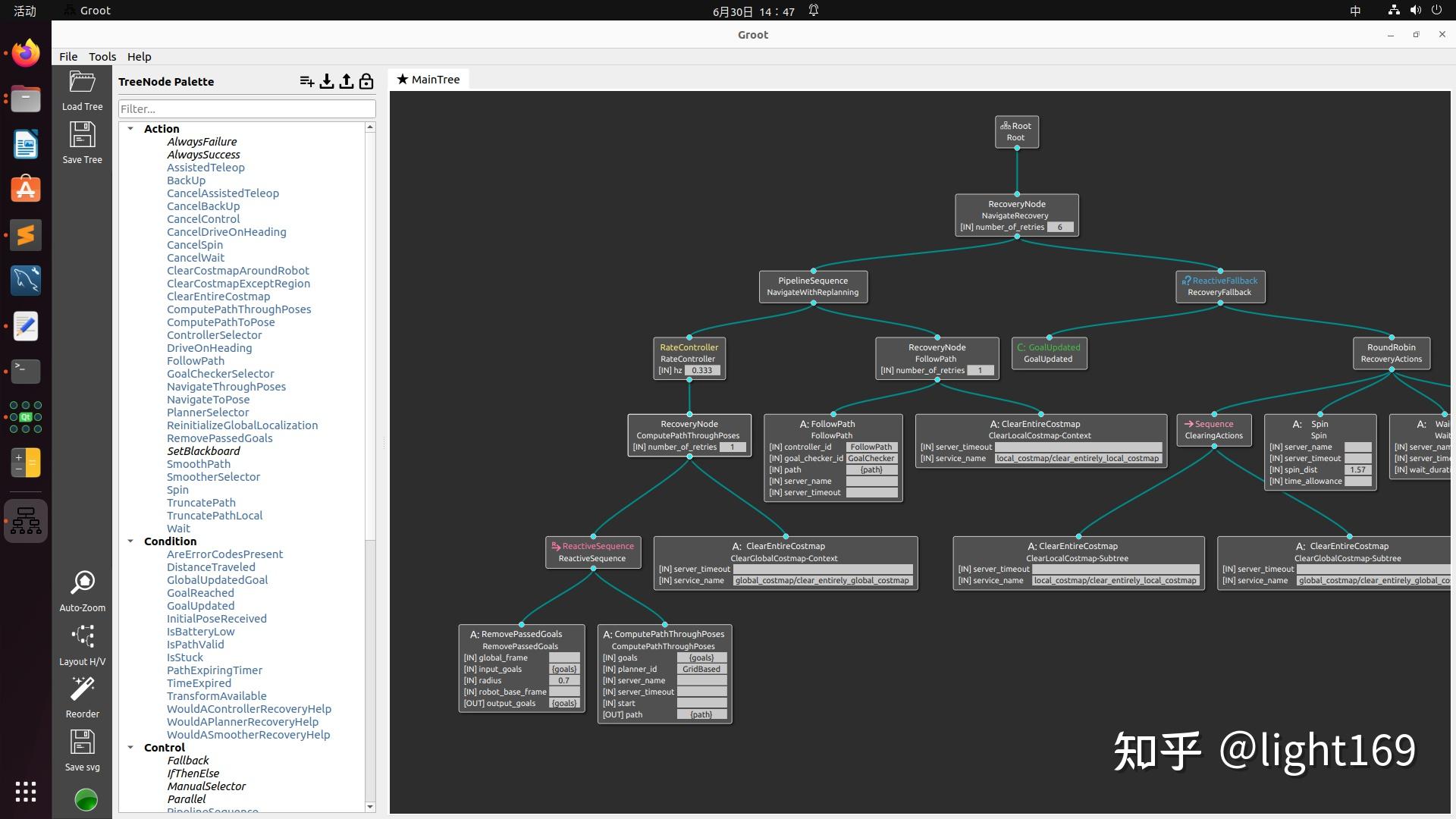Switch the Layout H/V orientation
The height and width of the screenshot is (819, 1456).
tap(82, 637)
